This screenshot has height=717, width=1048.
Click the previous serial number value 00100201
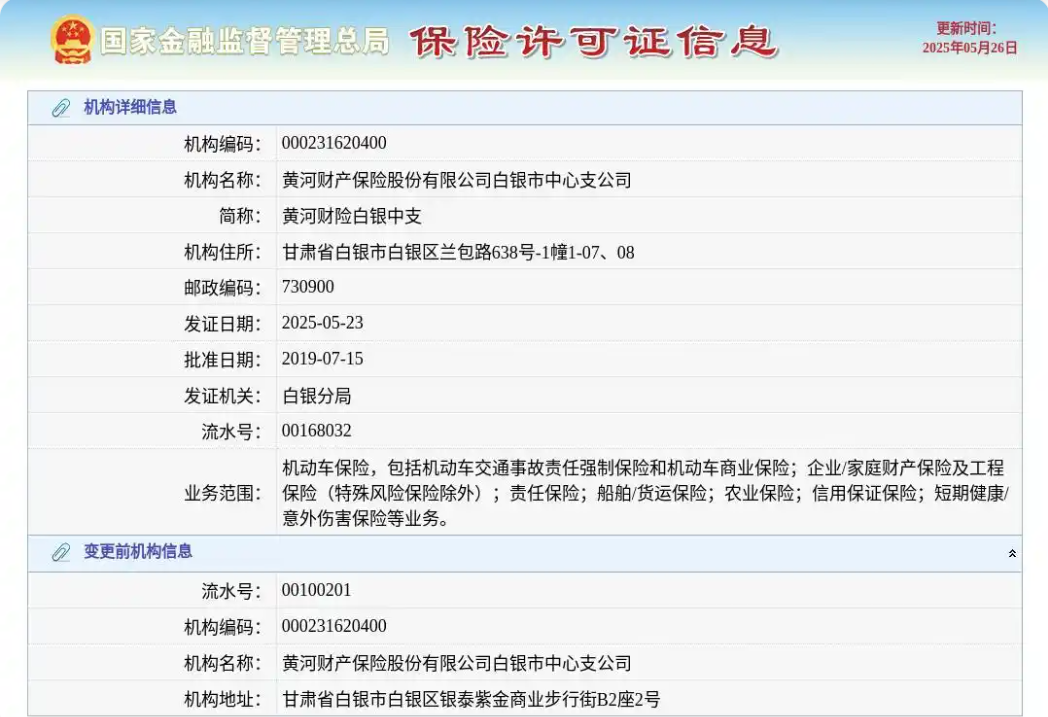(x=316, y=590)
